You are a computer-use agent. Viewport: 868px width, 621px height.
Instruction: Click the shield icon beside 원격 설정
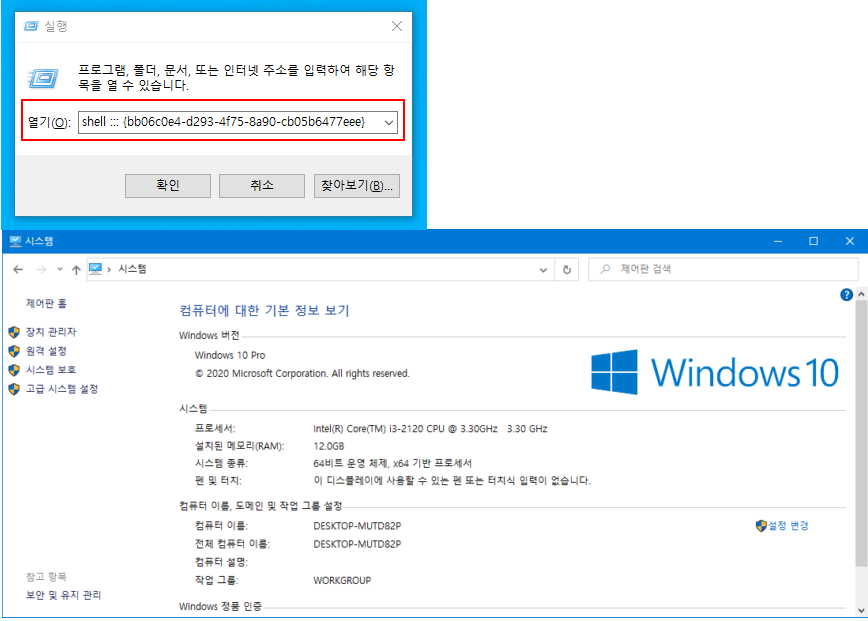[14, 351]
